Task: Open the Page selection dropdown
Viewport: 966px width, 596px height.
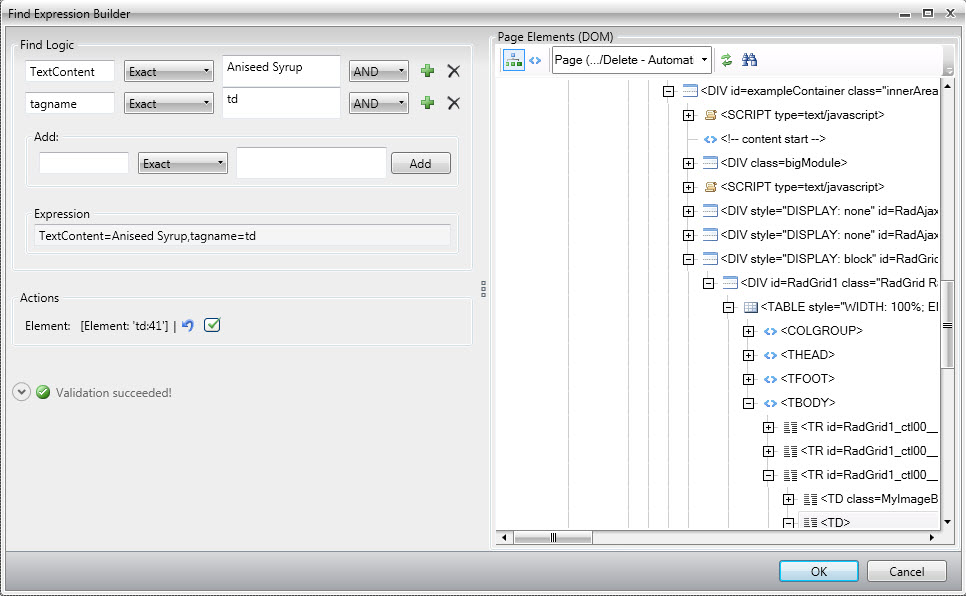Action: click(632, 60)
